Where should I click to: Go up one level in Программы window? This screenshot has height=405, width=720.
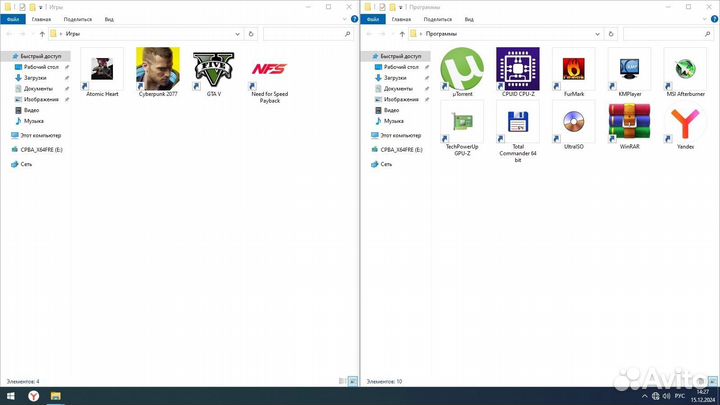click(x=402, y=34)
